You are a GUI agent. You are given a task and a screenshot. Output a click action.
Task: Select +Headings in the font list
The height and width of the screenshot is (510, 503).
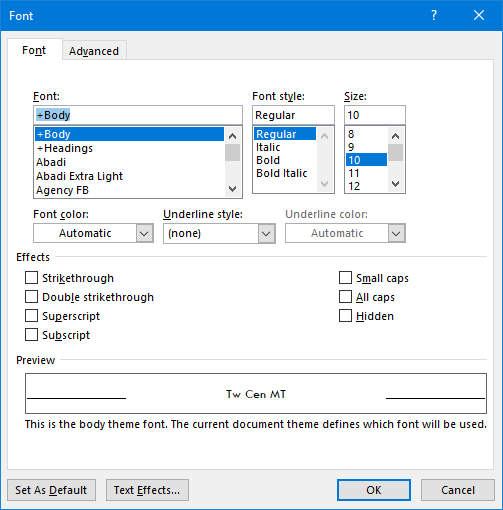pos(129,148)
